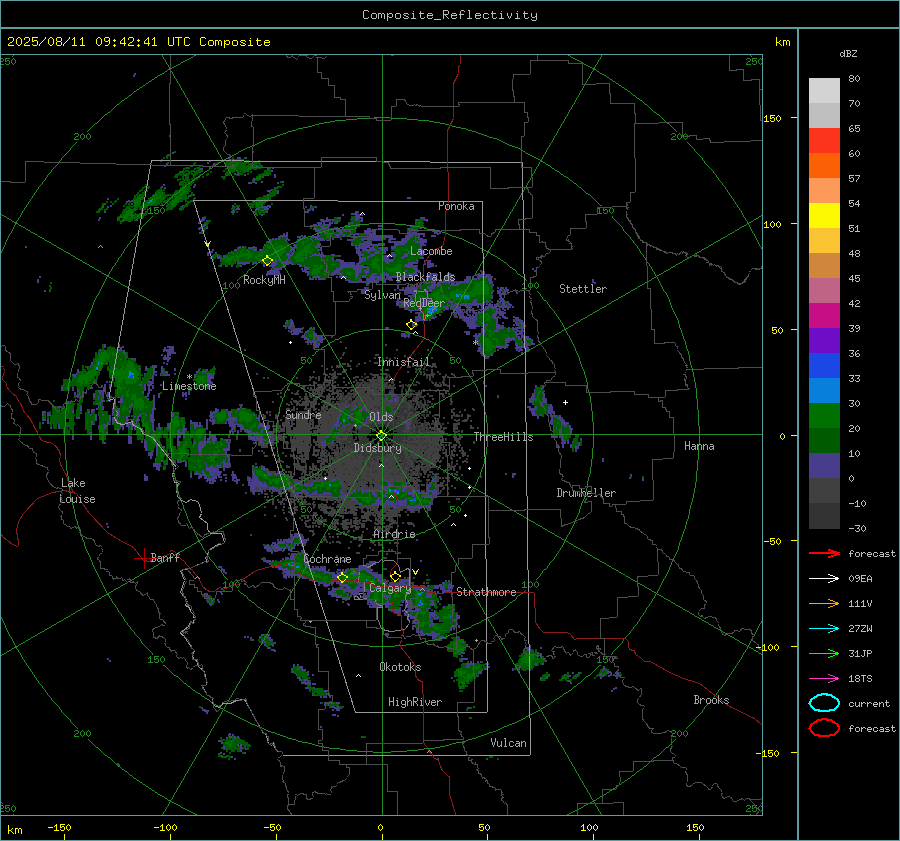Click the green 31JP arrow icon
Viewport: 900px width, 841px height.
[x=824, y=653]
